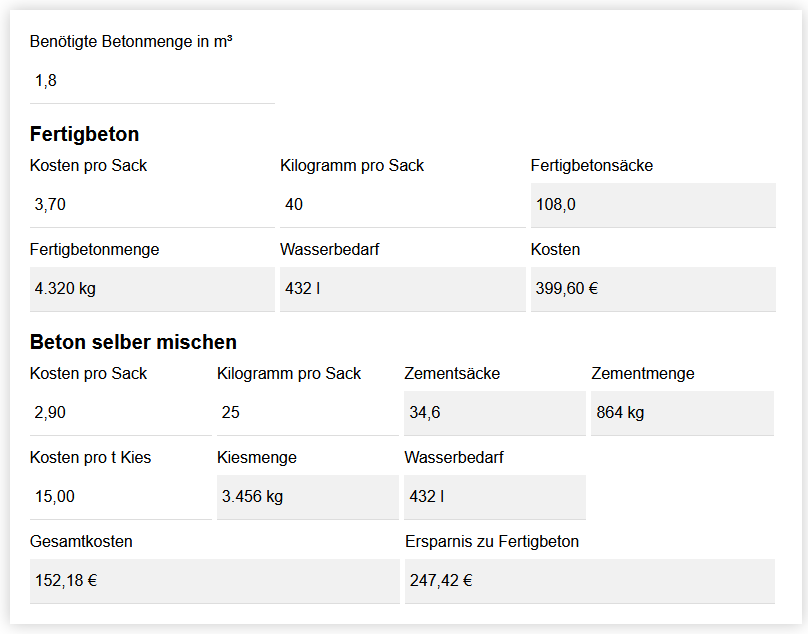Edit Kosten pro Sack under Fertigbeton
This screenshot has height=634, width=808.
coord(152,205)
